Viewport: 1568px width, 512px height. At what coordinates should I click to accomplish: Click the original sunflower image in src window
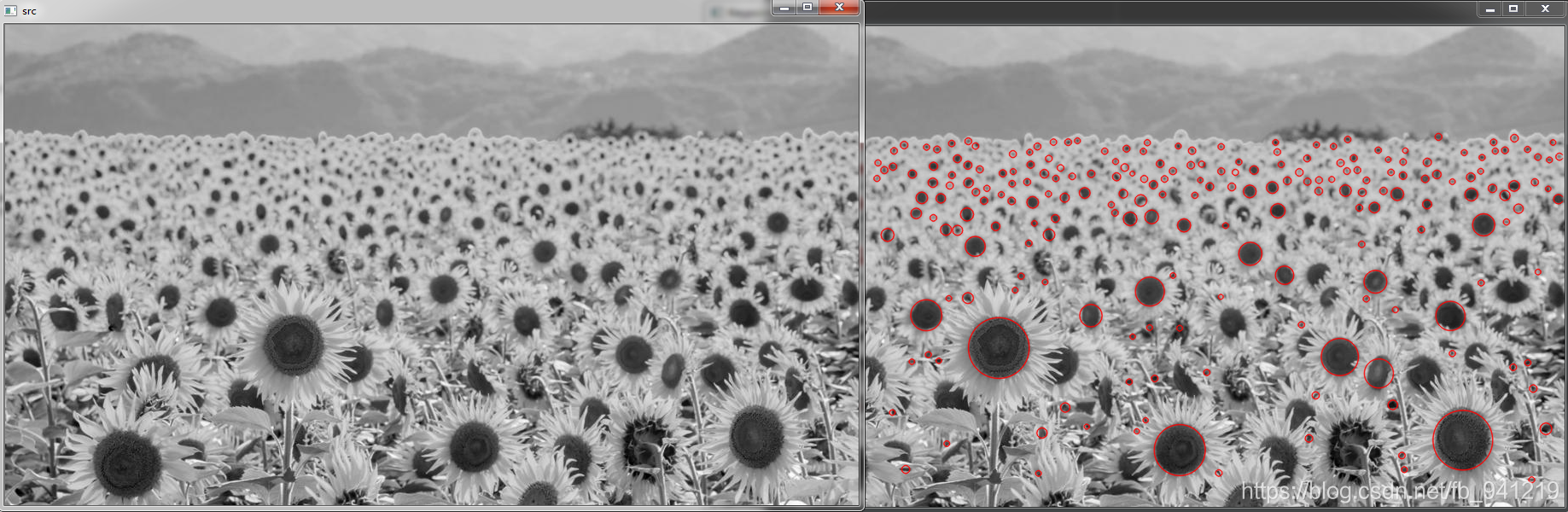pyautogui.click(x=431, y=265)
